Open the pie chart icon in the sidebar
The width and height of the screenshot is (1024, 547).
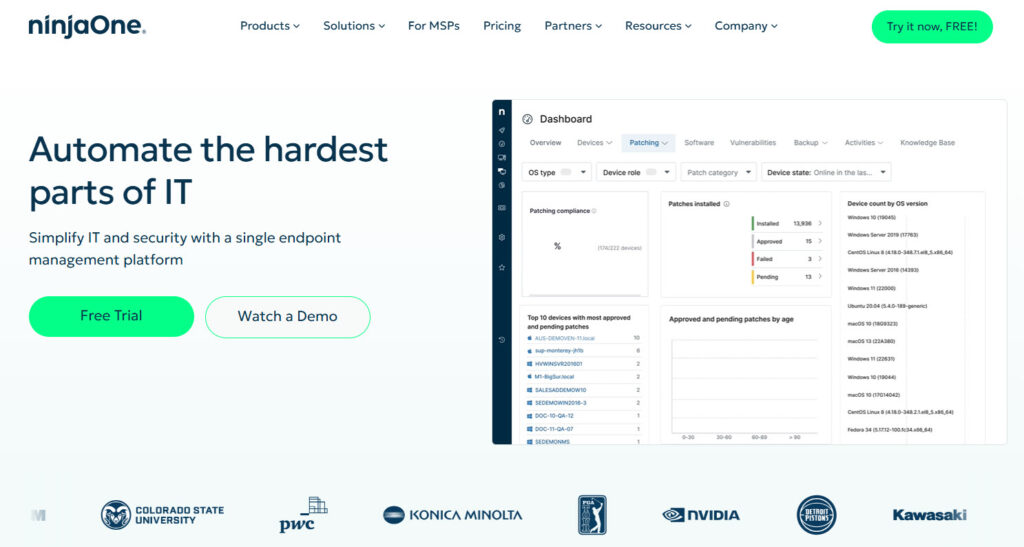502,185
